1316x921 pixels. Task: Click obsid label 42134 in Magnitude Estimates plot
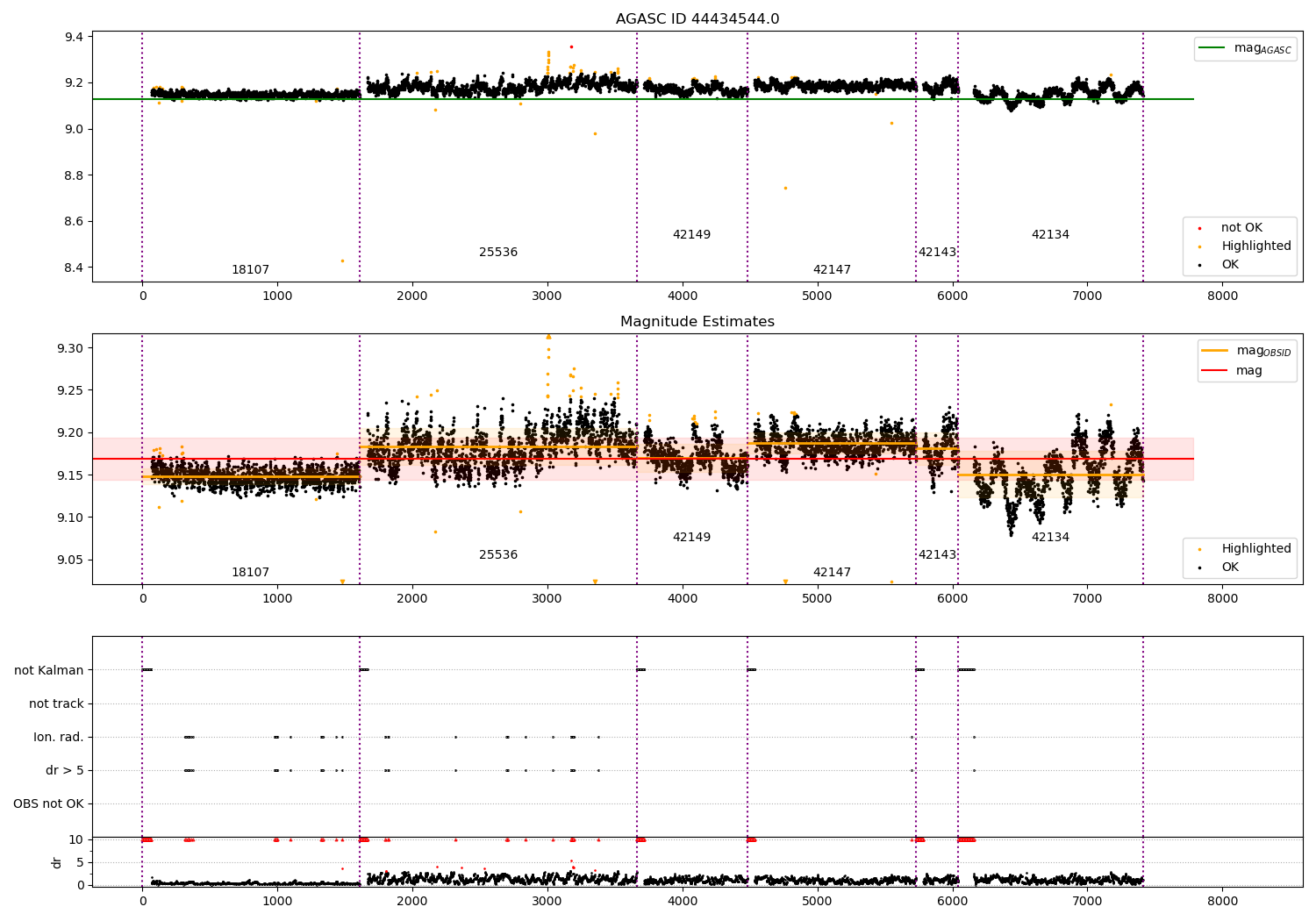1050,537
